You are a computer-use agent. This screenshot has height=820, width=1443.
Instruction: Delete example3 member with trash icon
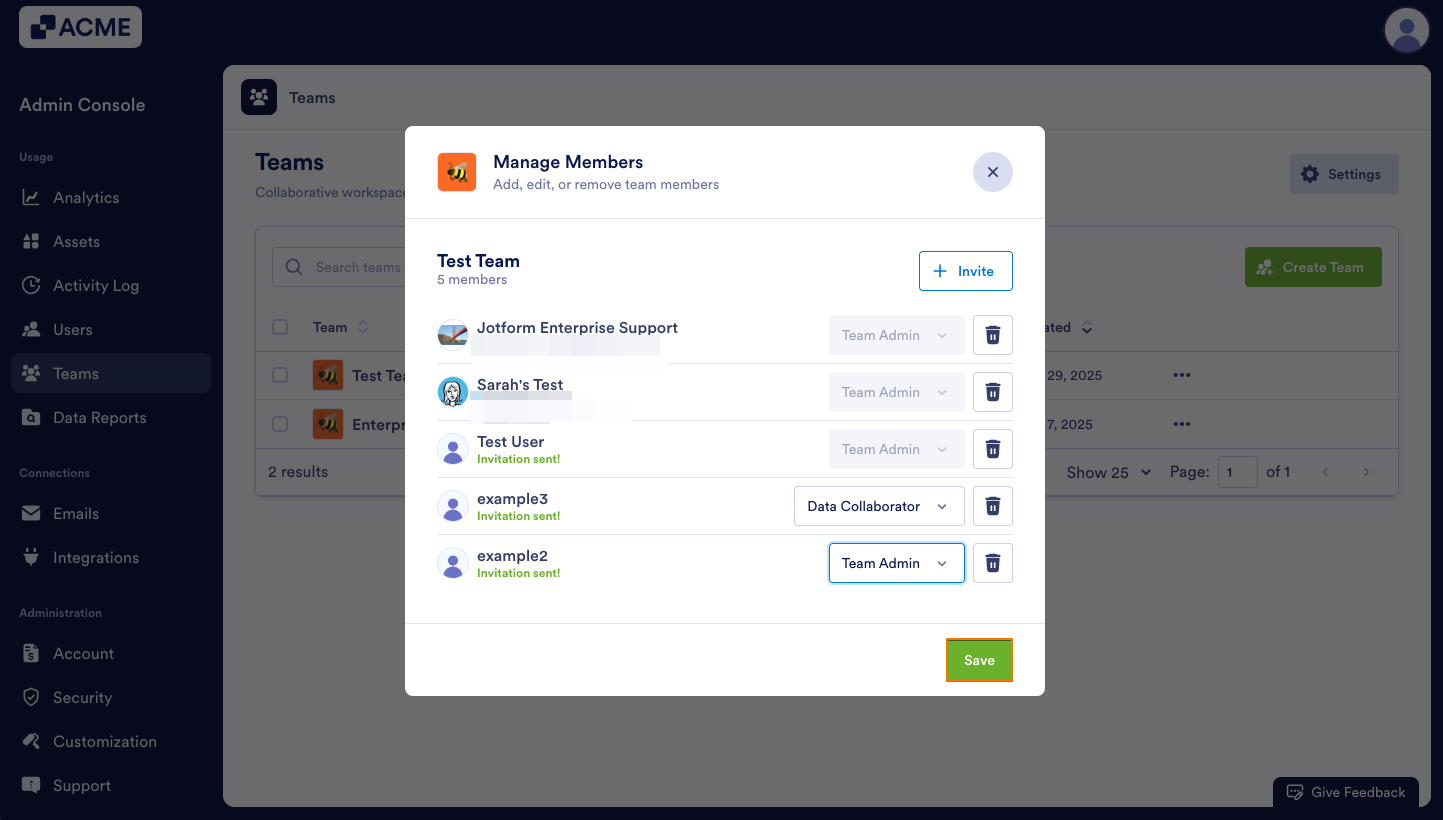click(992, 506)
